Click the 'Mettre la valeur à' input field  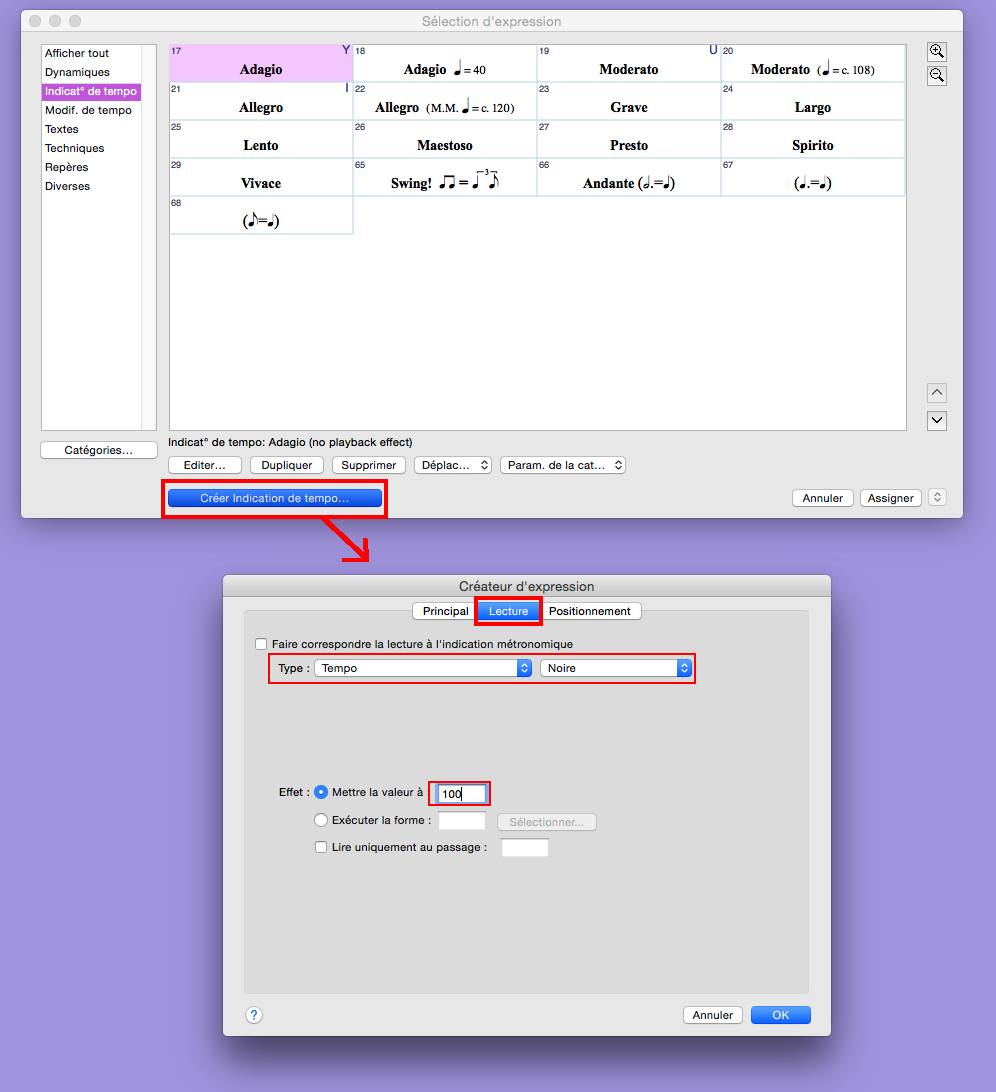(462, 794)
